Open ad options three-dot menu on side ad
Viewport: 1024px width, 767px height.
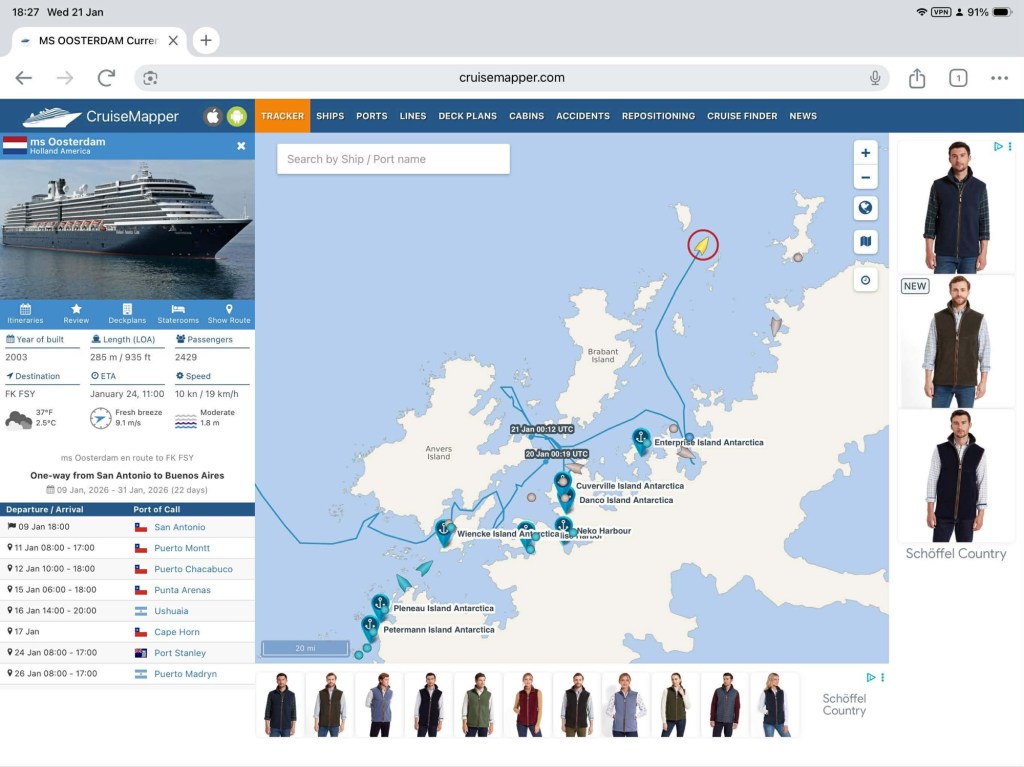click(x=1010, y=147)
